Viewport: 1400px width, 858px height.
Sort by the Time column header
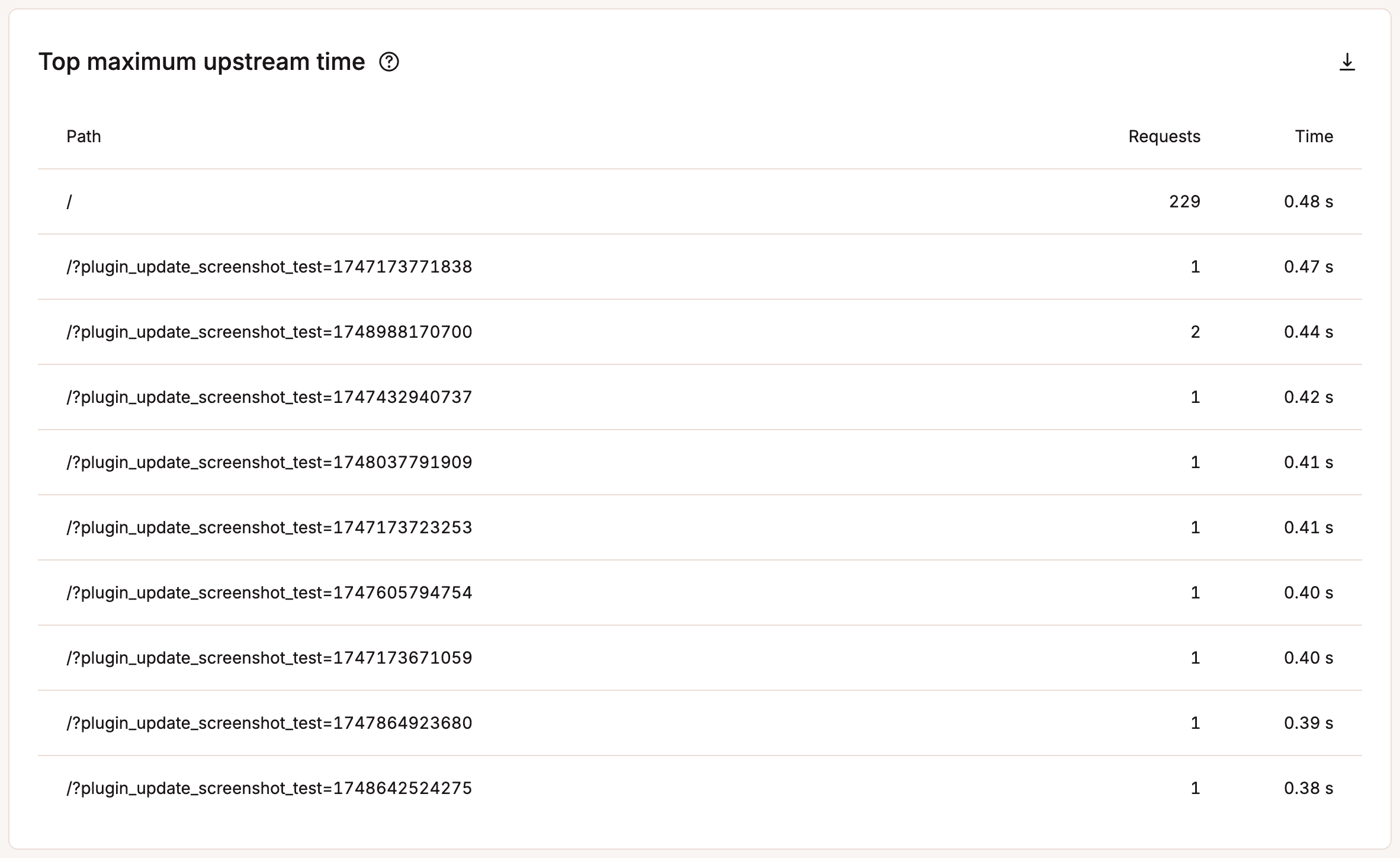pyautogui.click(x=1315, y=136)
